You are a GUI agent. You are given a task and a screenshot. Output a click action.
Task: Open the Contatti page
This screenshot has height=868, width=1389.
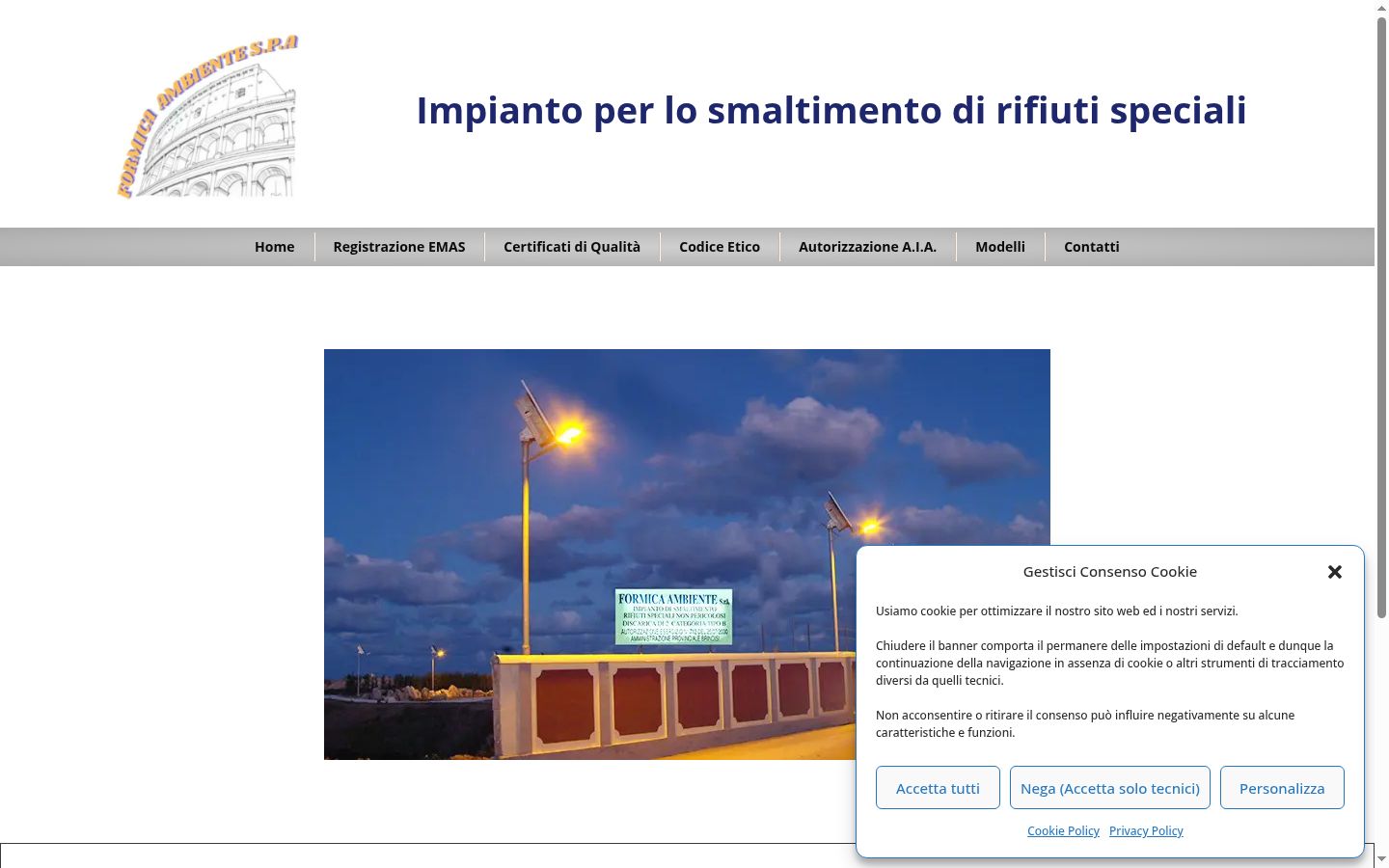pos(1092,247)
